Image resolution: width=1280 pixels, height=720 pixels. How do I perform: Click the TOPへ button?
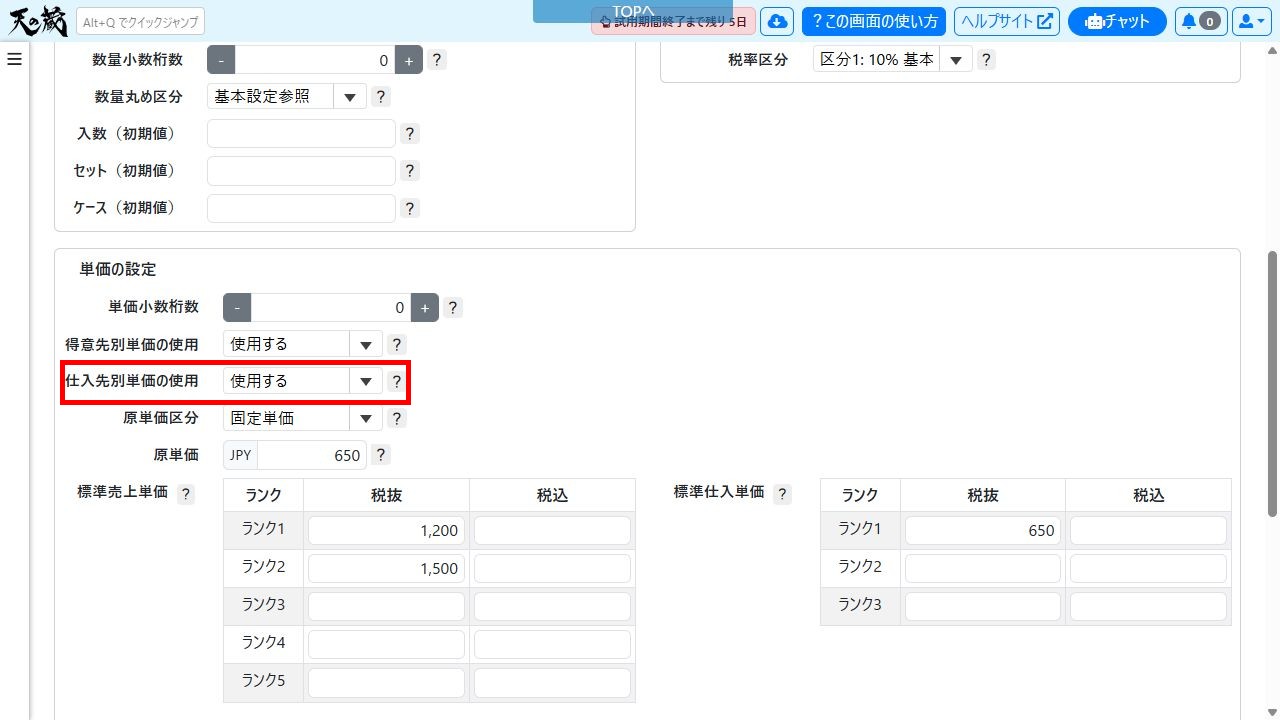[x=633, y=11]
